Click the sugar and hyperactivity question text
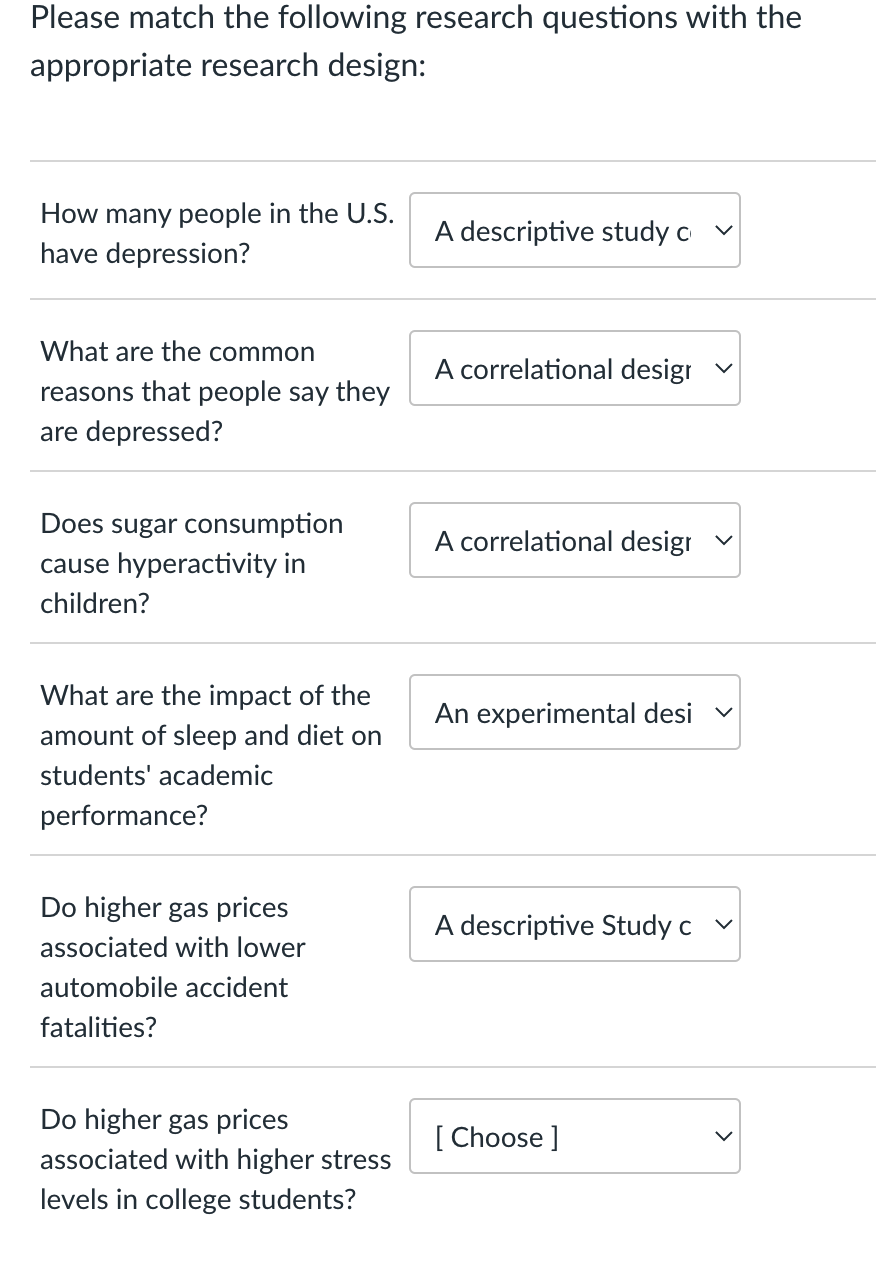Screen dimensions: 876x1264 (x=191, y=563)
